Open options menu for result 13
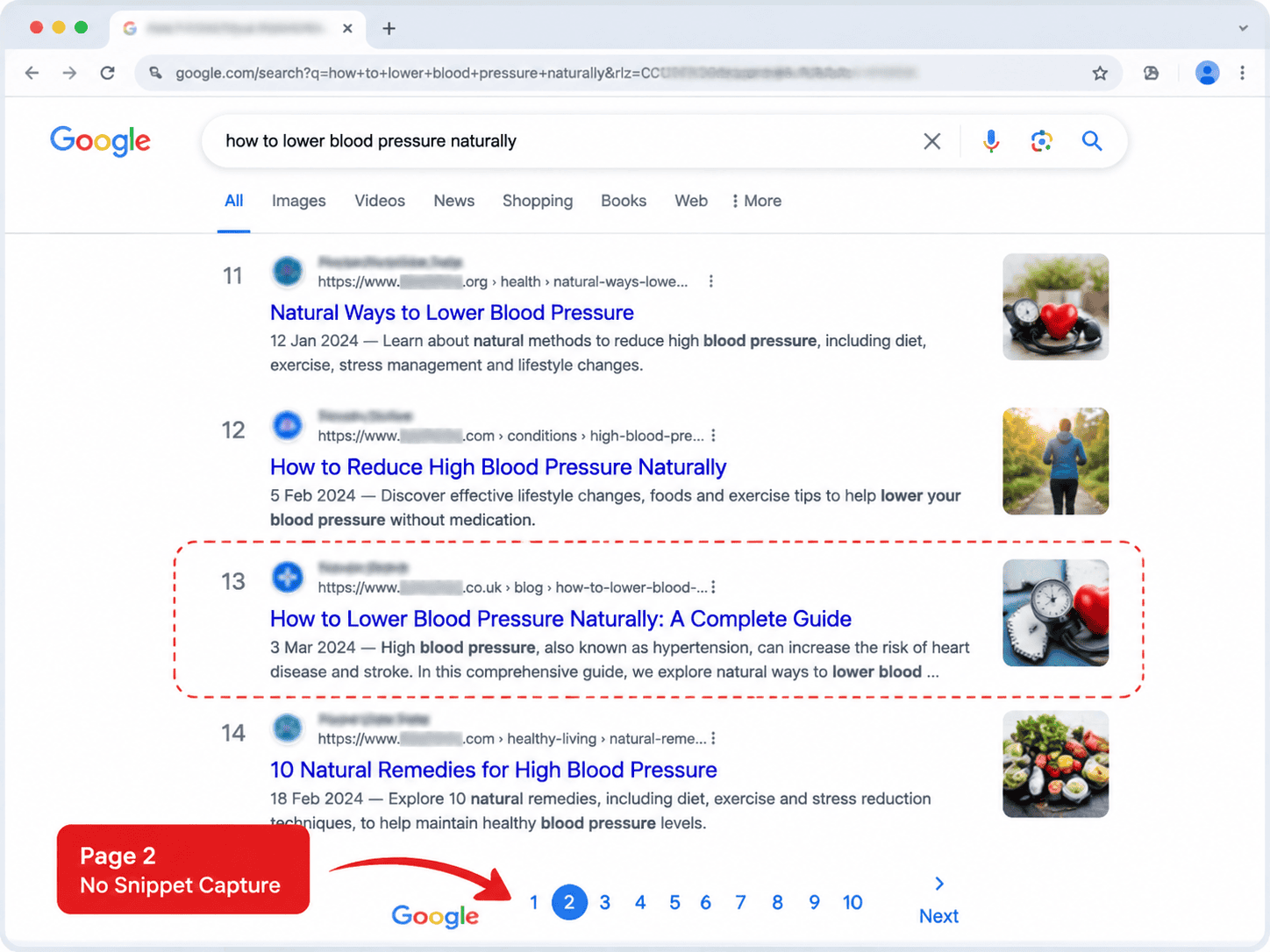 714,587
